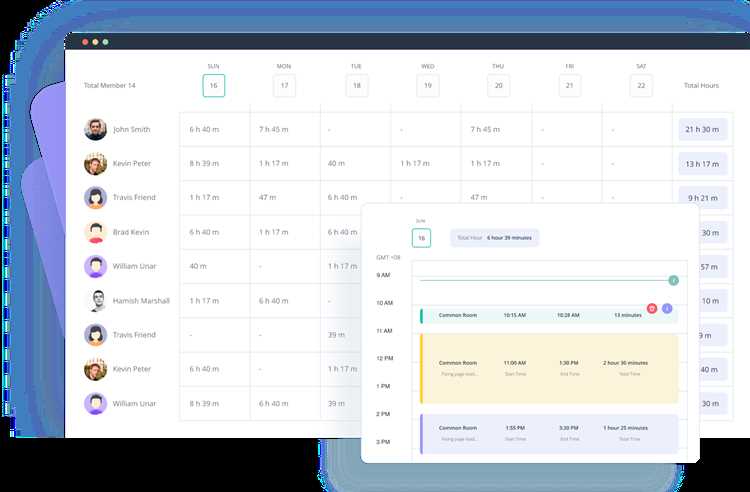
Task: Click the 9 AM time label
Action: (383, 275)
